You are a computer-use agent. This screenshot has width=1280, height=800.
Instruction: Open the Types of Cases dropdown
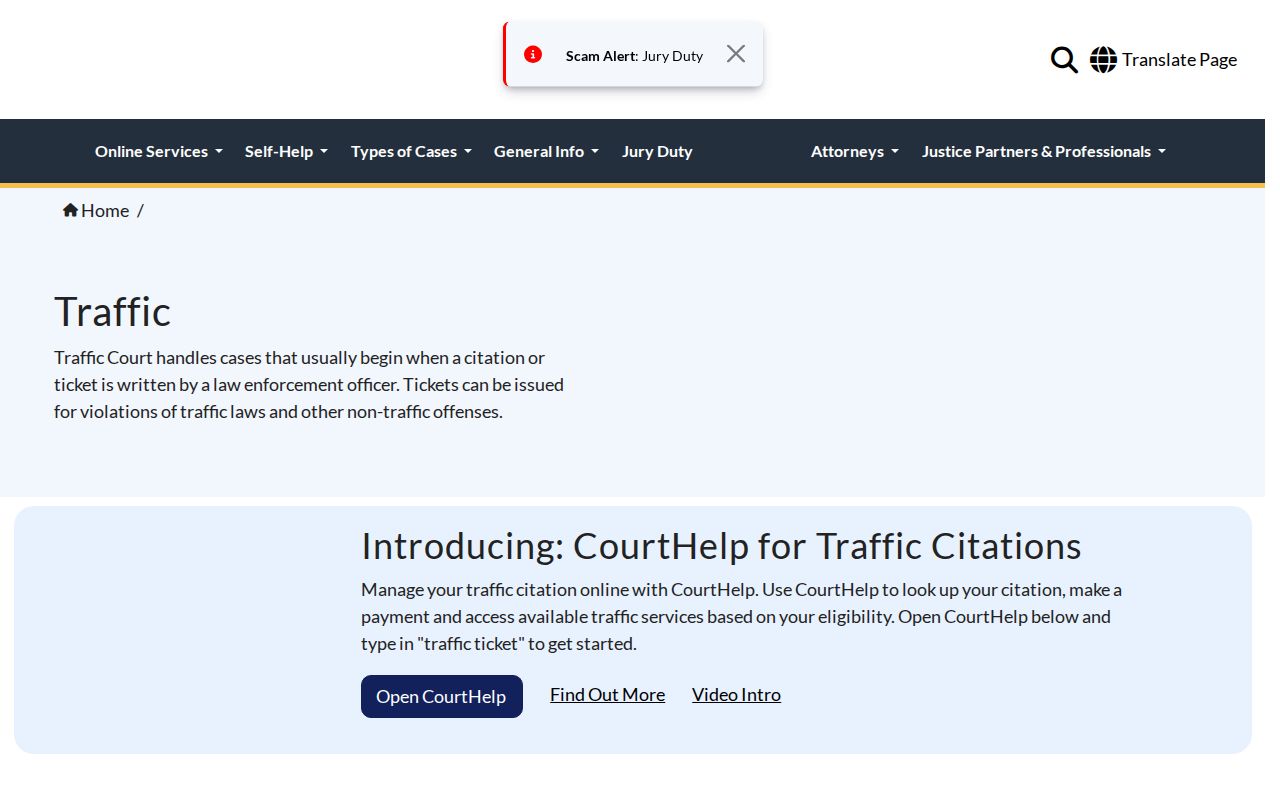(x=411, y=152)
